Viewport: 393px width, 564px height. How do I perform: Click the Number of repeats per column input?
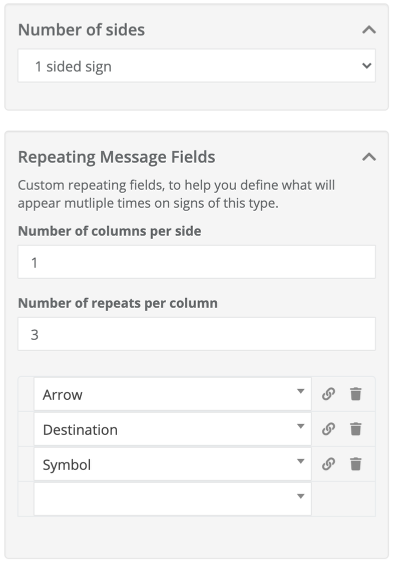197,334
